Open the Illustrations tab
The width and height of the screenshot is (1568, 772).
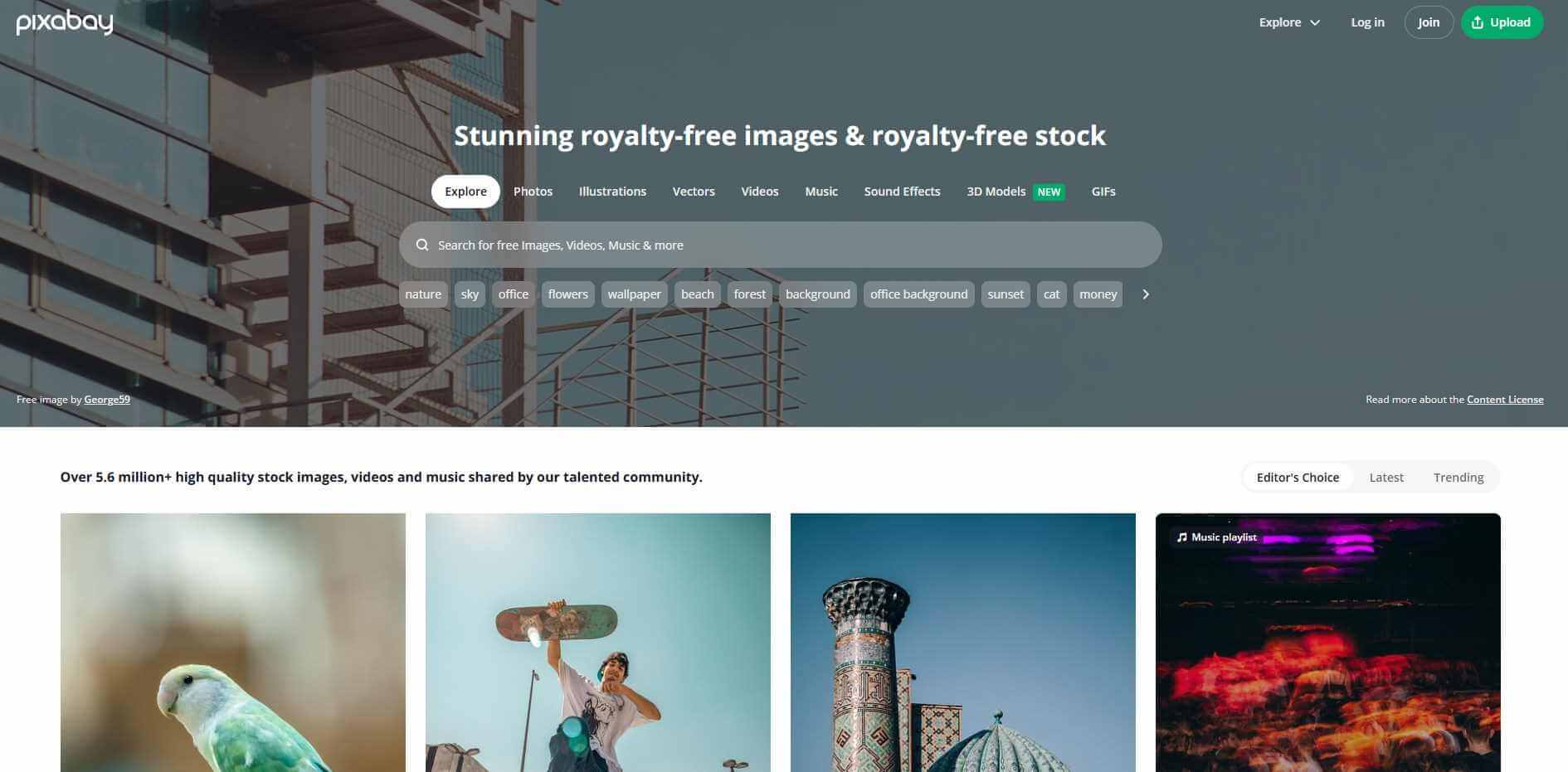(612, 192)
